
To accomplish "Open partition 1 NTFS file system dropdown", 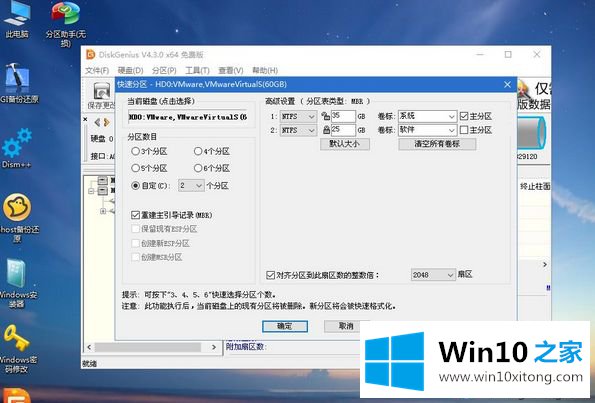I will click(298, 116).
